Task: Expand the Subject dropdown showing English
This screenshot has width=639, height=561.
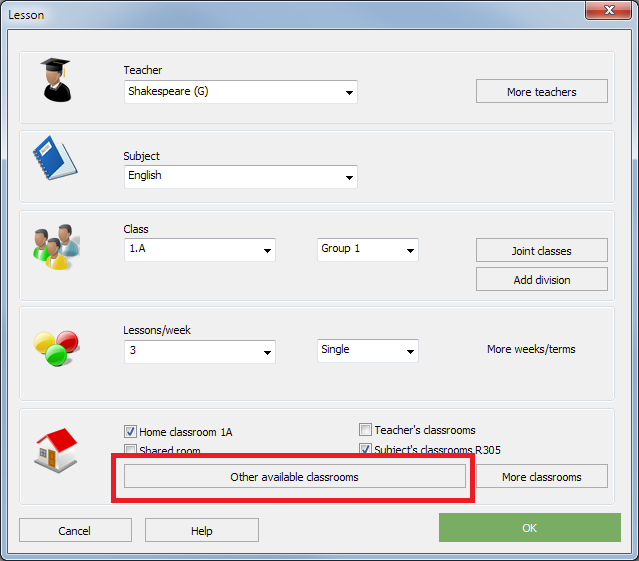Action: coord(349,177)
